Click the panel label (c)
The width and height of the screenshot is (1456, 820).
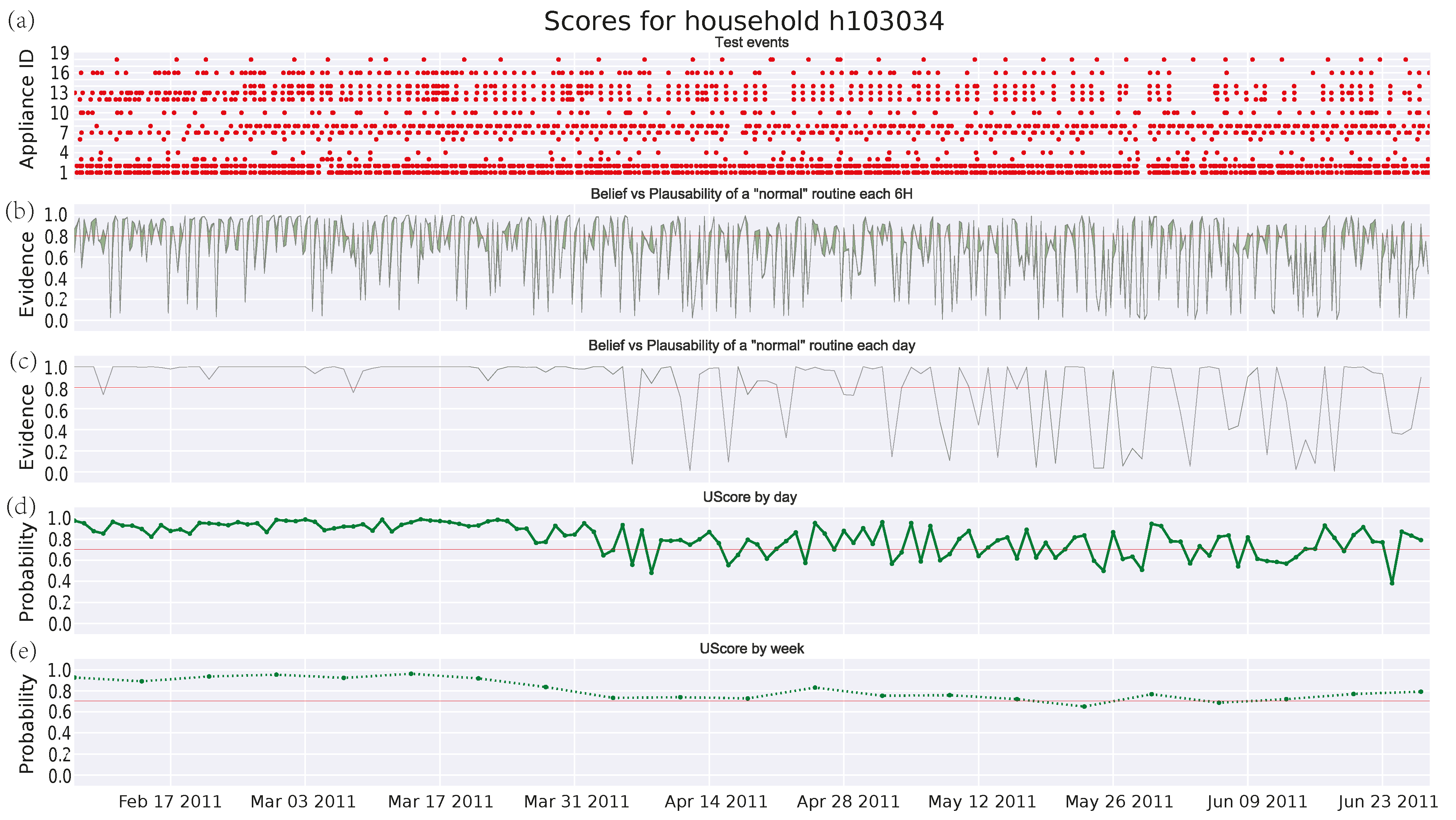pos(22,361)
